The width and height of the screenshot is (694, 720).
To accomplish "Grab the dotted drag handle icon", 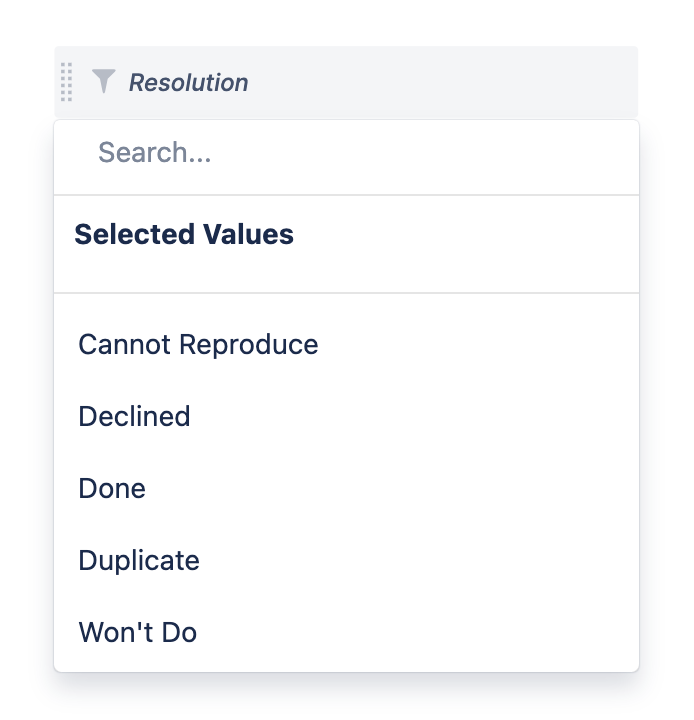I will click(67, 82).
